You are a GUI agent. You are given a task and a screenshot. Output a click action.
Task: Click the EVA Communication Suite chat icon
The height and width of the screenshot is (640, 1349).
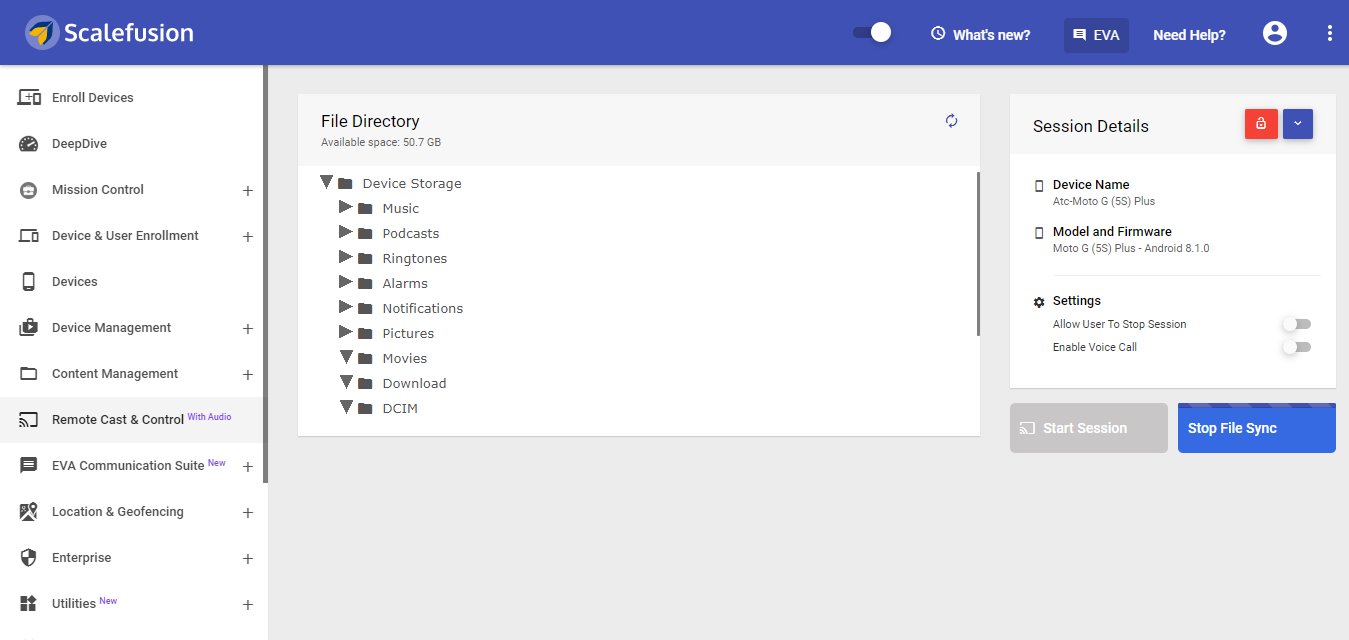tap(29, 466)
